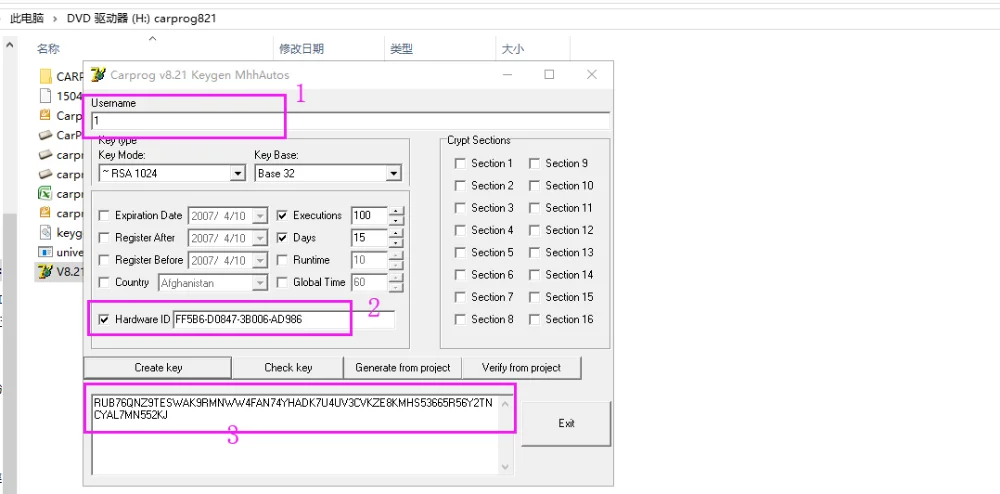Check the Section 3 checkbox

coord(460,208)
